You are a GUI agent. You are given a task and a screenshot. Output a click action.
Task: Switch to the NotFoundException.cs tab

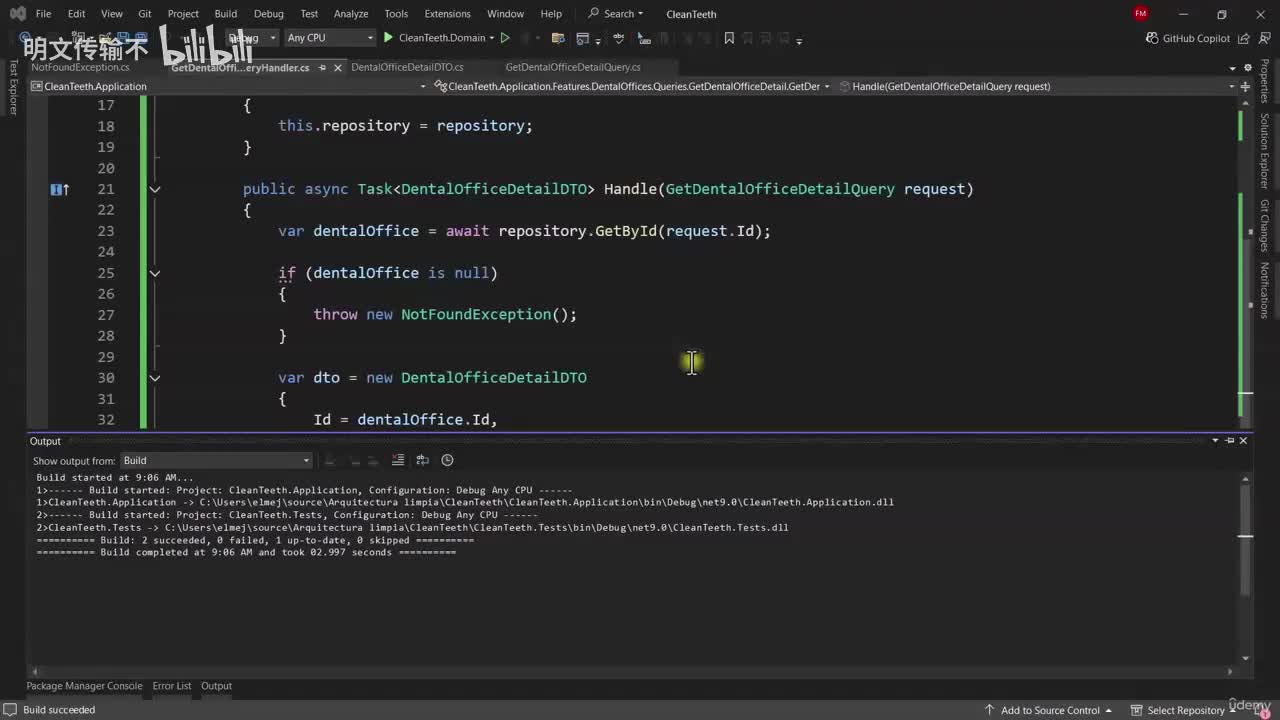[80, 67]
